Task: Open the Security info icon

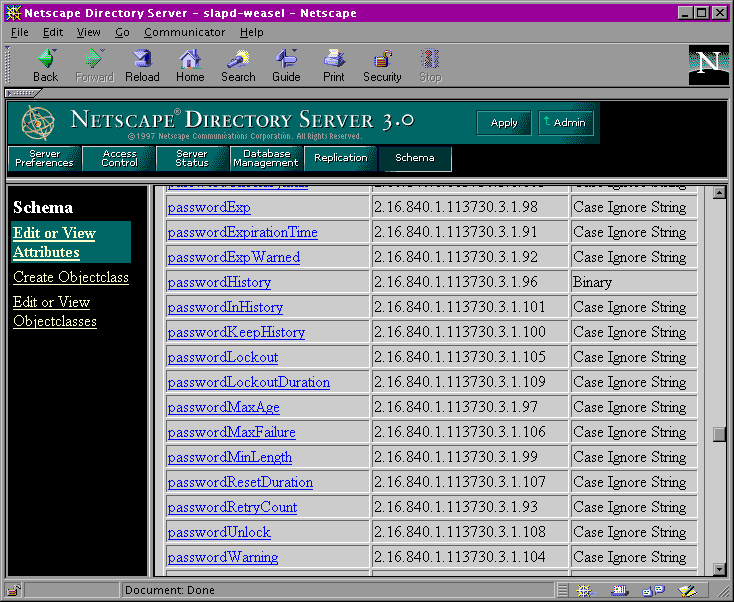Action: (382, 64)
